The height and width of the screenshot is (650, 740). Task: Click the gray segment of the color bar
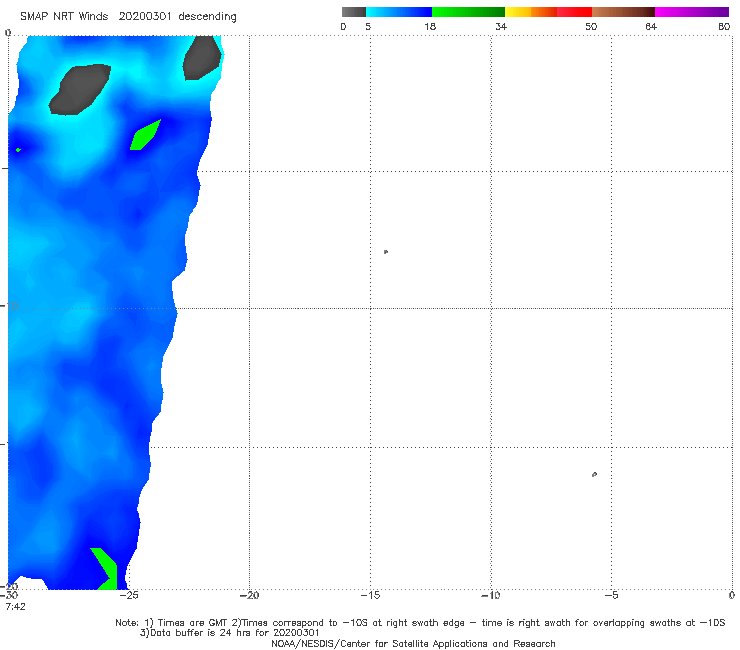[354, 12]
